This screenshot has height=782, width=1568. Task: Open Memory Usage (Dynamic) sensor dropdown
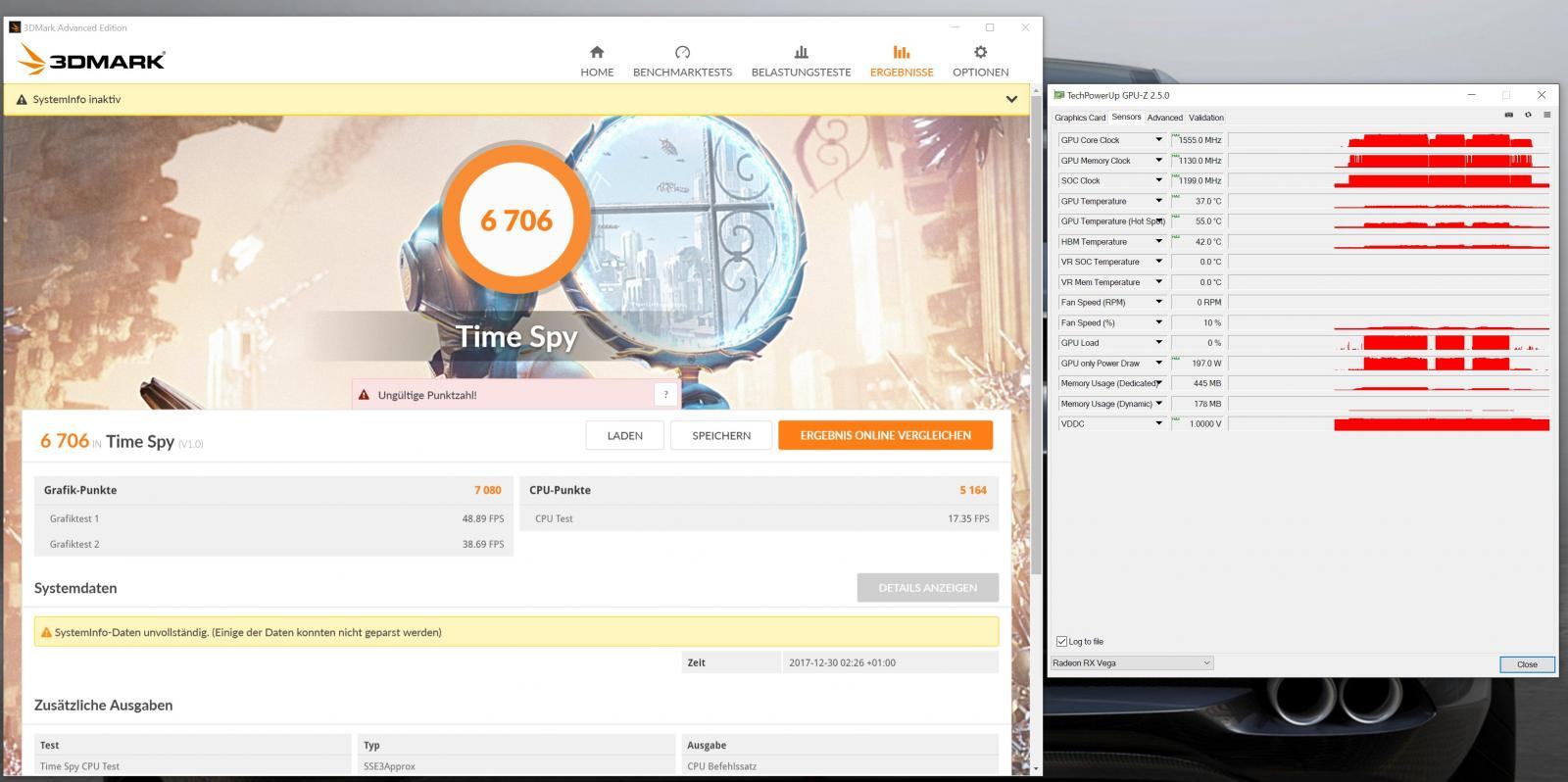(1158, 404)
